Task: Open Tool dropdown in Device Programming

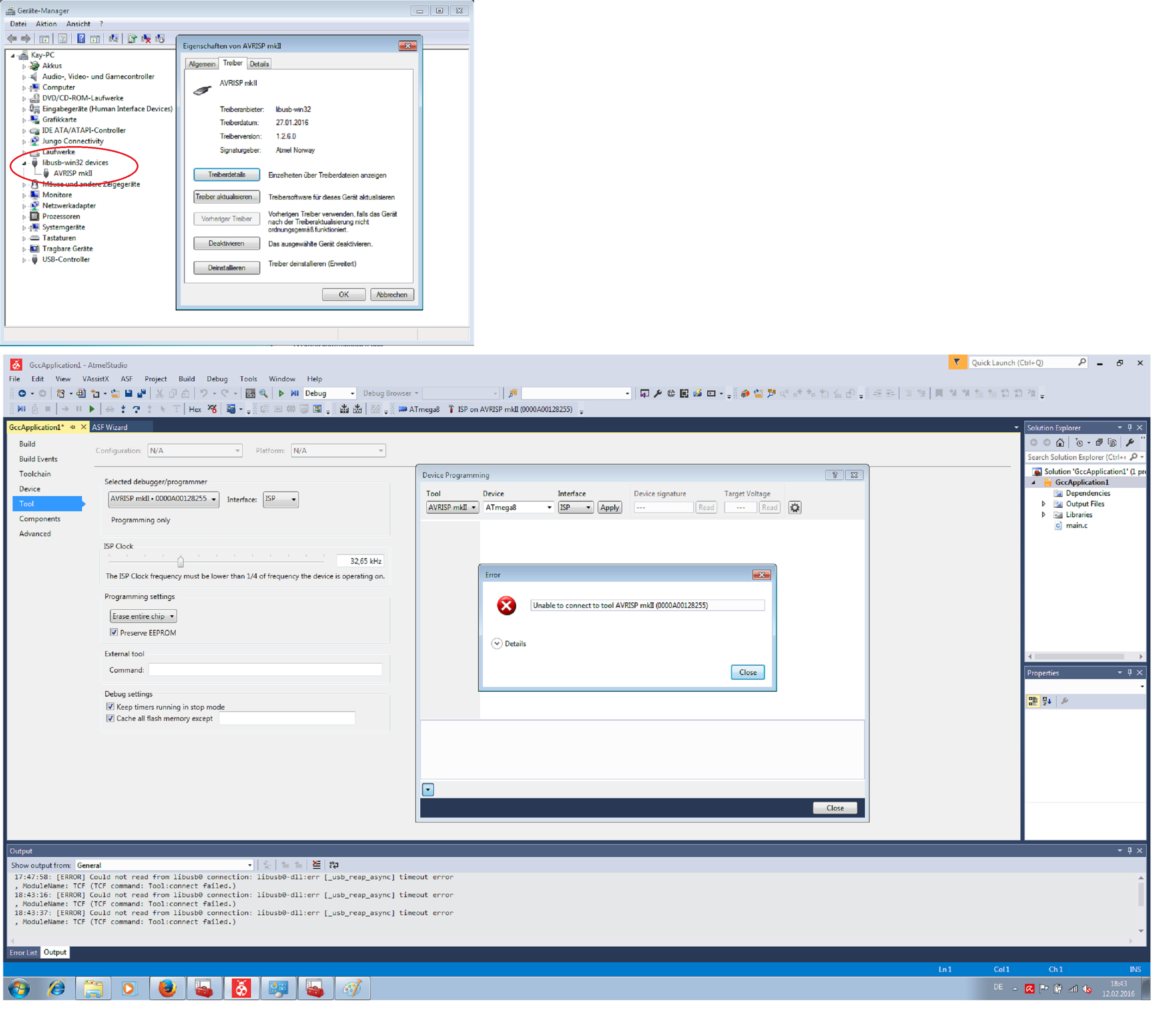Action: [452, 508]
